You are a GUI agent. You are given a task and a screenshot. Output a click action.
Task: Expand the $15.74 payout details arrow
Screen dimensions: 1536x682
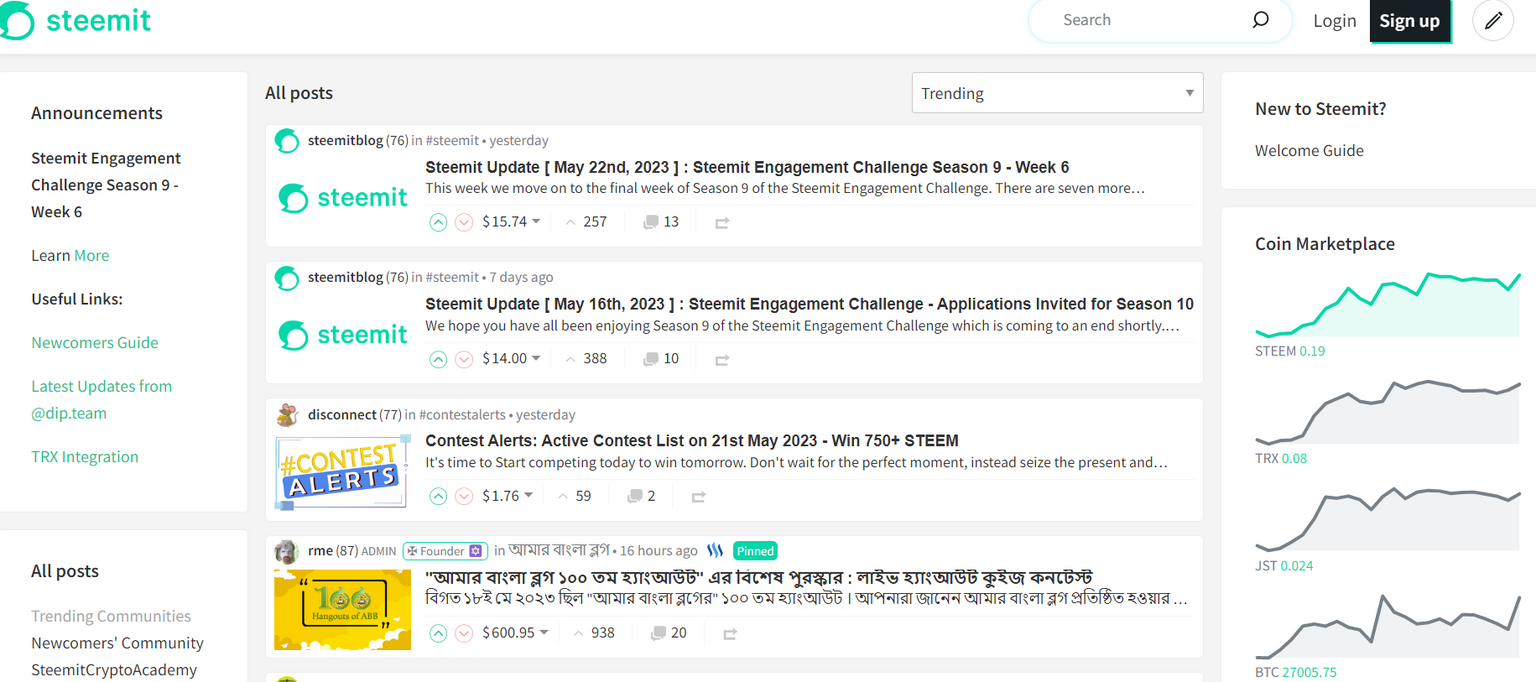point(536,222)
